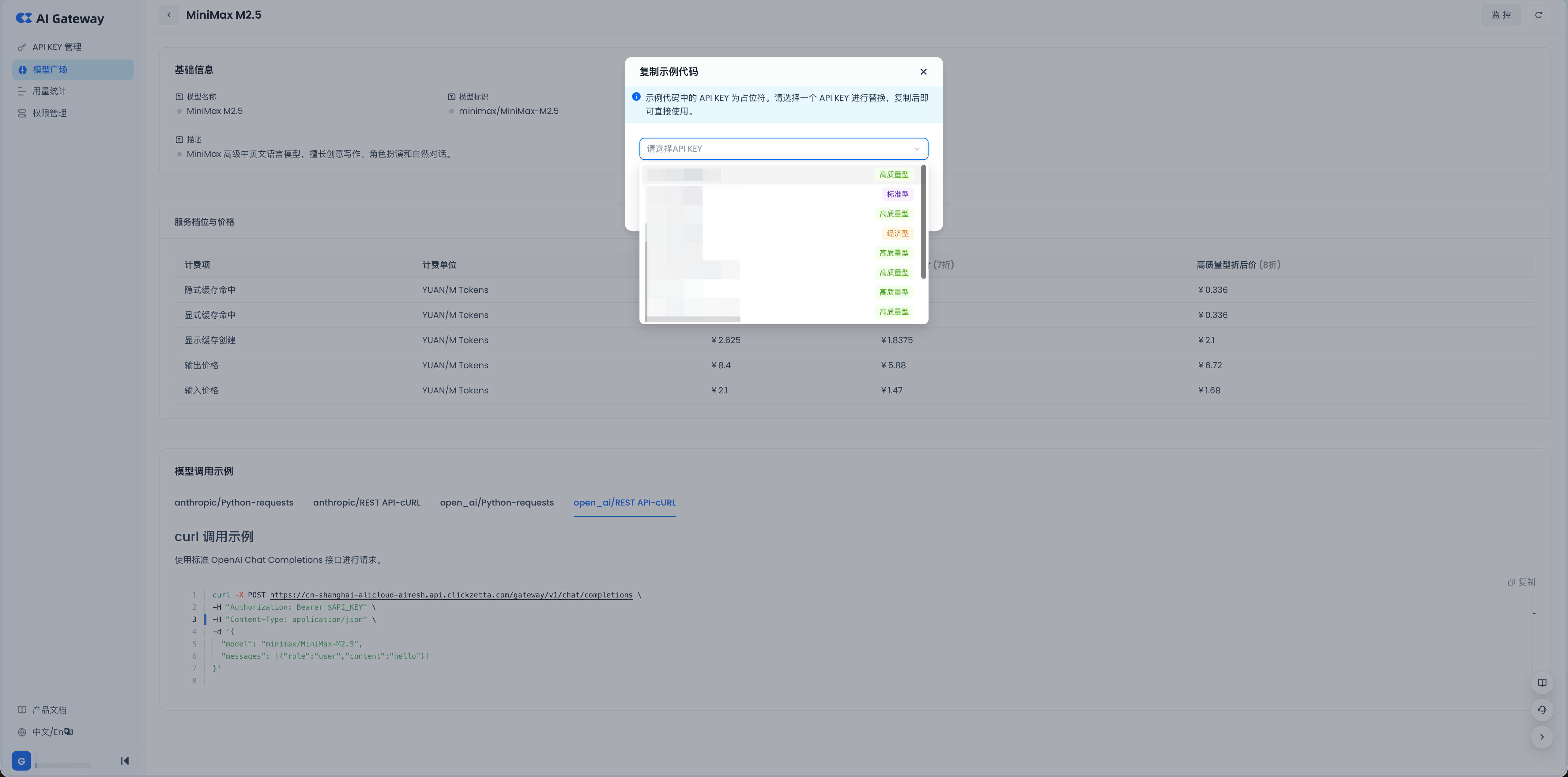Click the 用量统计 sidebar icon
The height and width of the screenshot is (777, 1568).
tap(22, 91)
